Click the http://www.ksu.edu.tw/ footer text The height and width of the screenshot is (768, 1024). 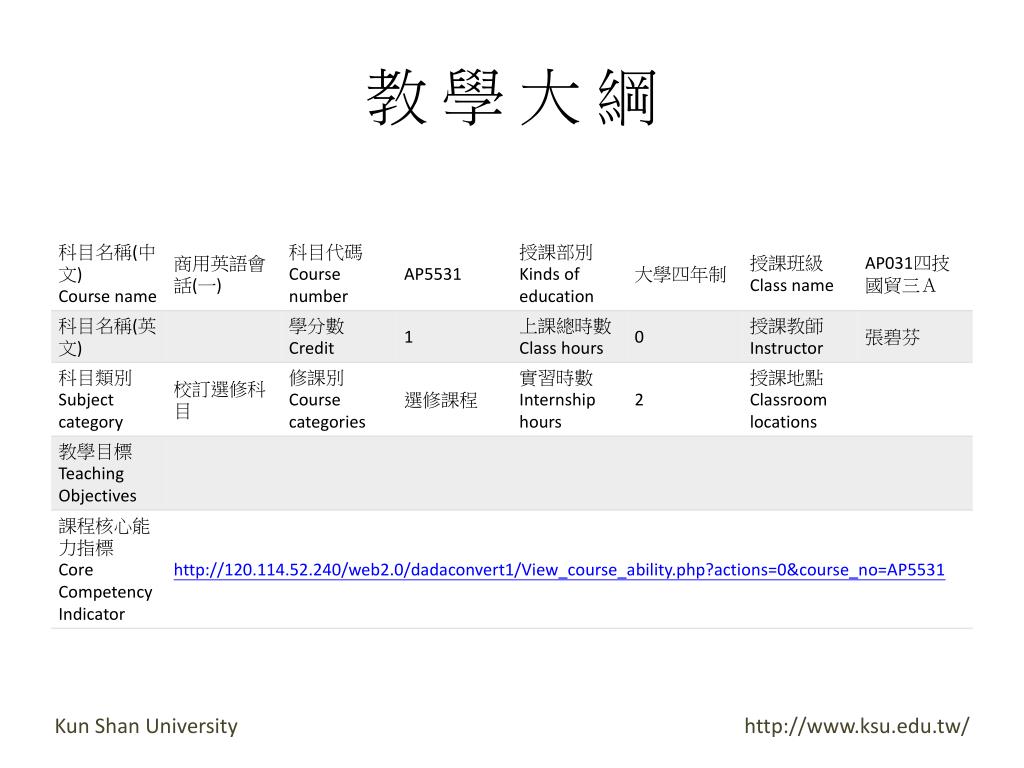click(857, 726)
